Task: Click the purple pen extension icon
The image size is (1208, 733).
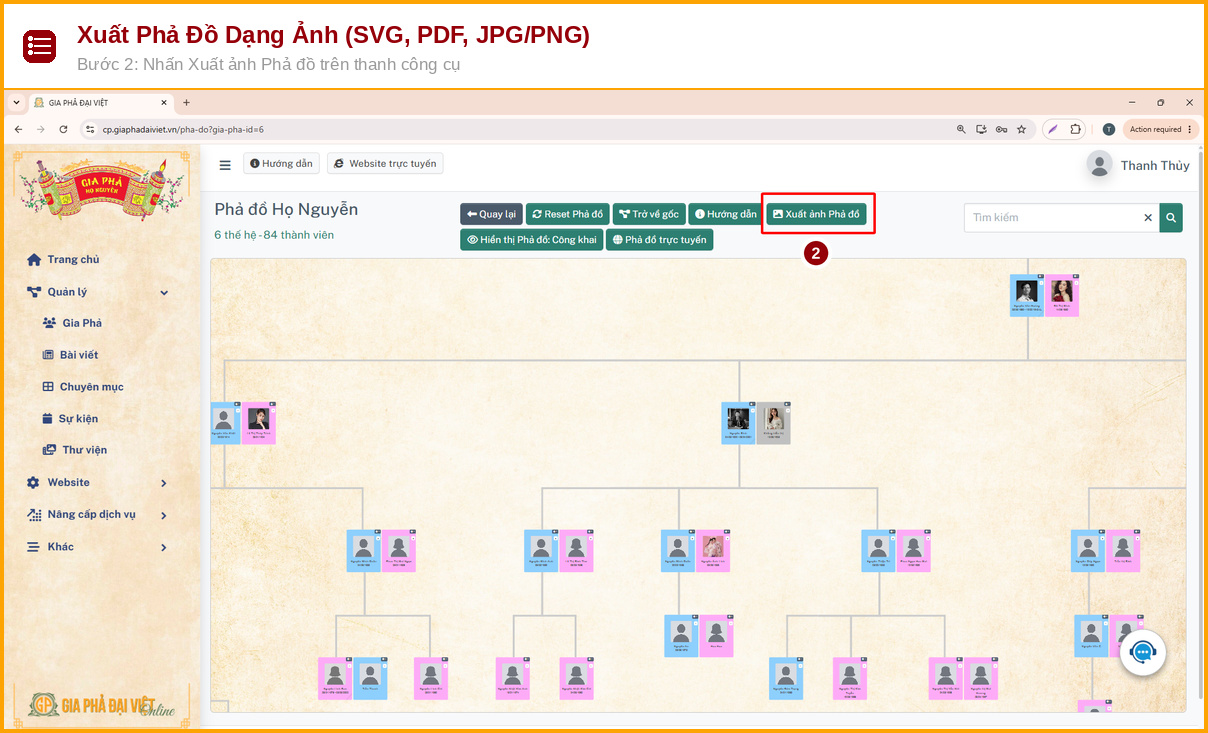Action: point(1053,129)
